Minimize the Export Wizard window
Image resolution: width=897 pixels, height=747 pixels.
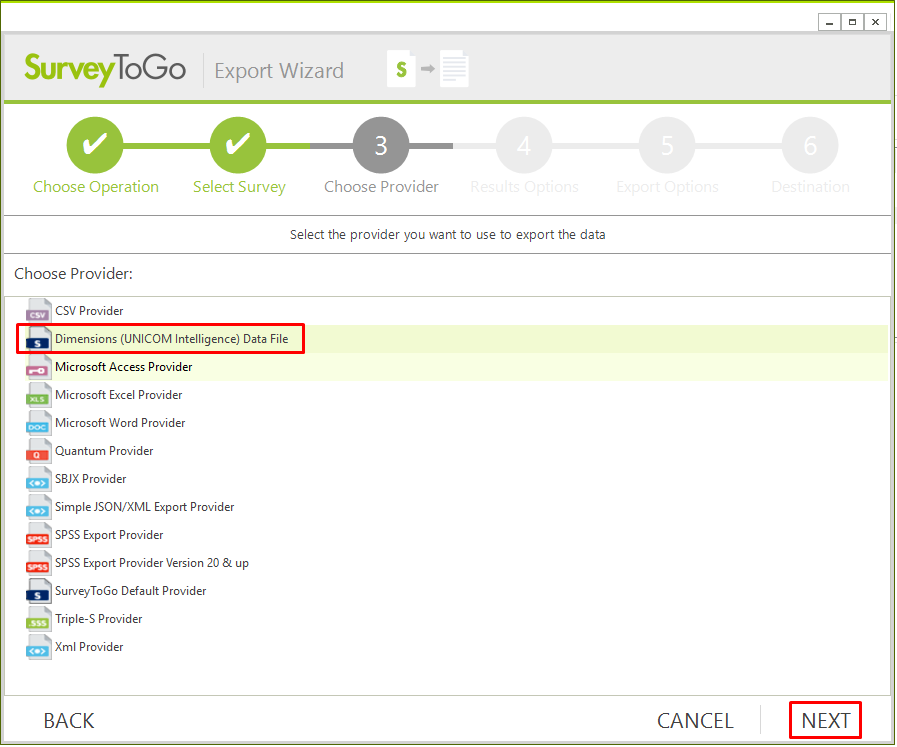coord(829,22)
